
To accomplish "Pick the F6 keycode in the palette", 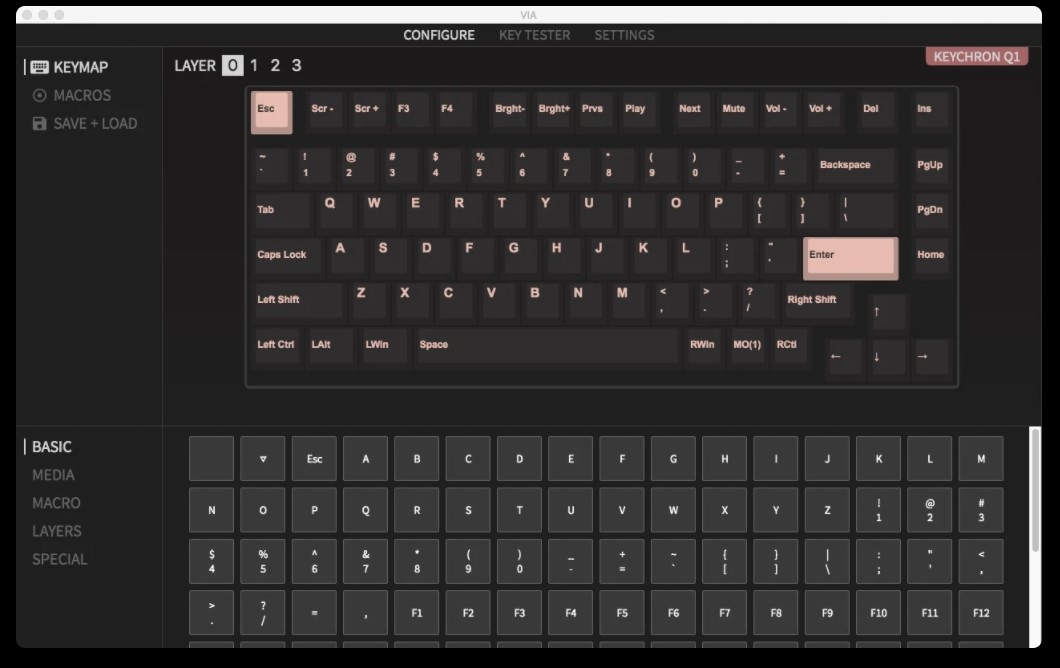I will point(673,613).
